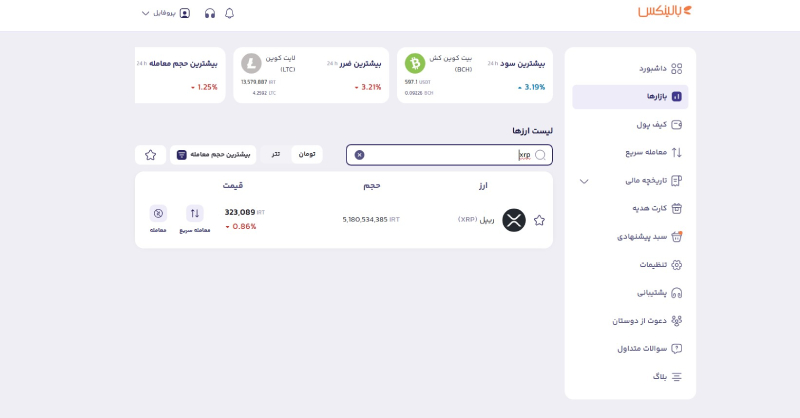Click the XRP coin logo in the list

(514, 220)
